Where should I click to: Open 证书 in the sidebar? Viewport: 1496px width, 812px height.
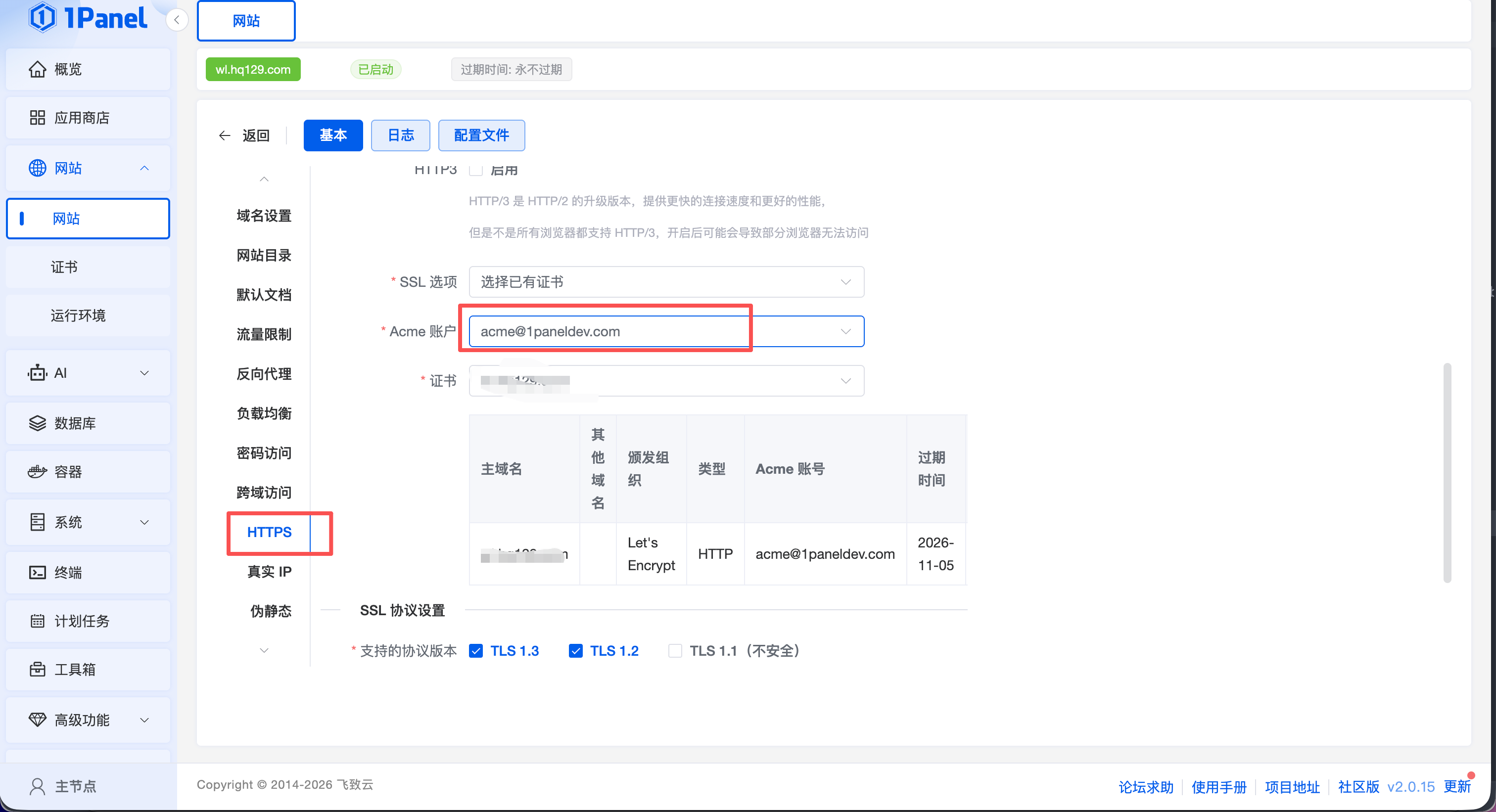[x=88, y=267]
